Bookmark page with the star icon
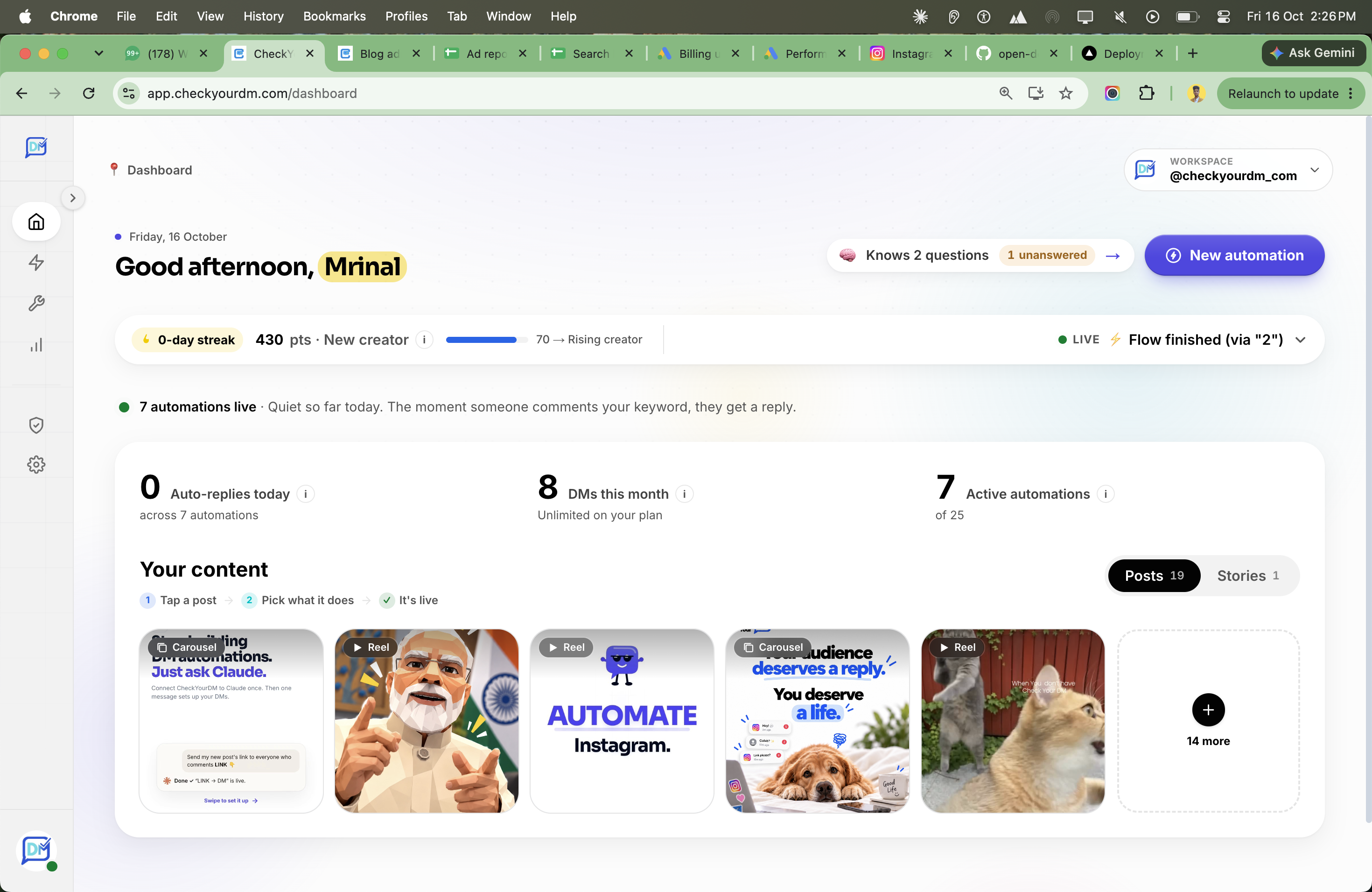This screenshot has height=892, width=1372. coord(1066,93)
